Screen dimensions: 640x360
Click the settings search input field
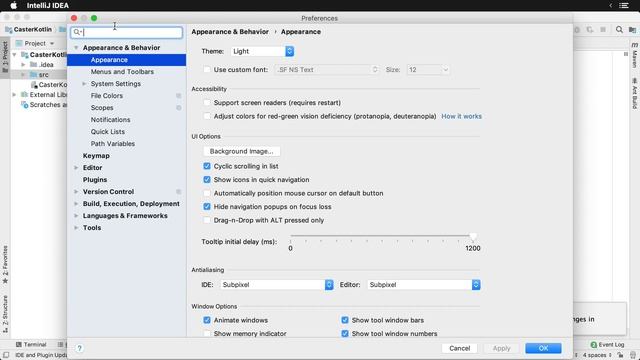click(x=127, y=32)
